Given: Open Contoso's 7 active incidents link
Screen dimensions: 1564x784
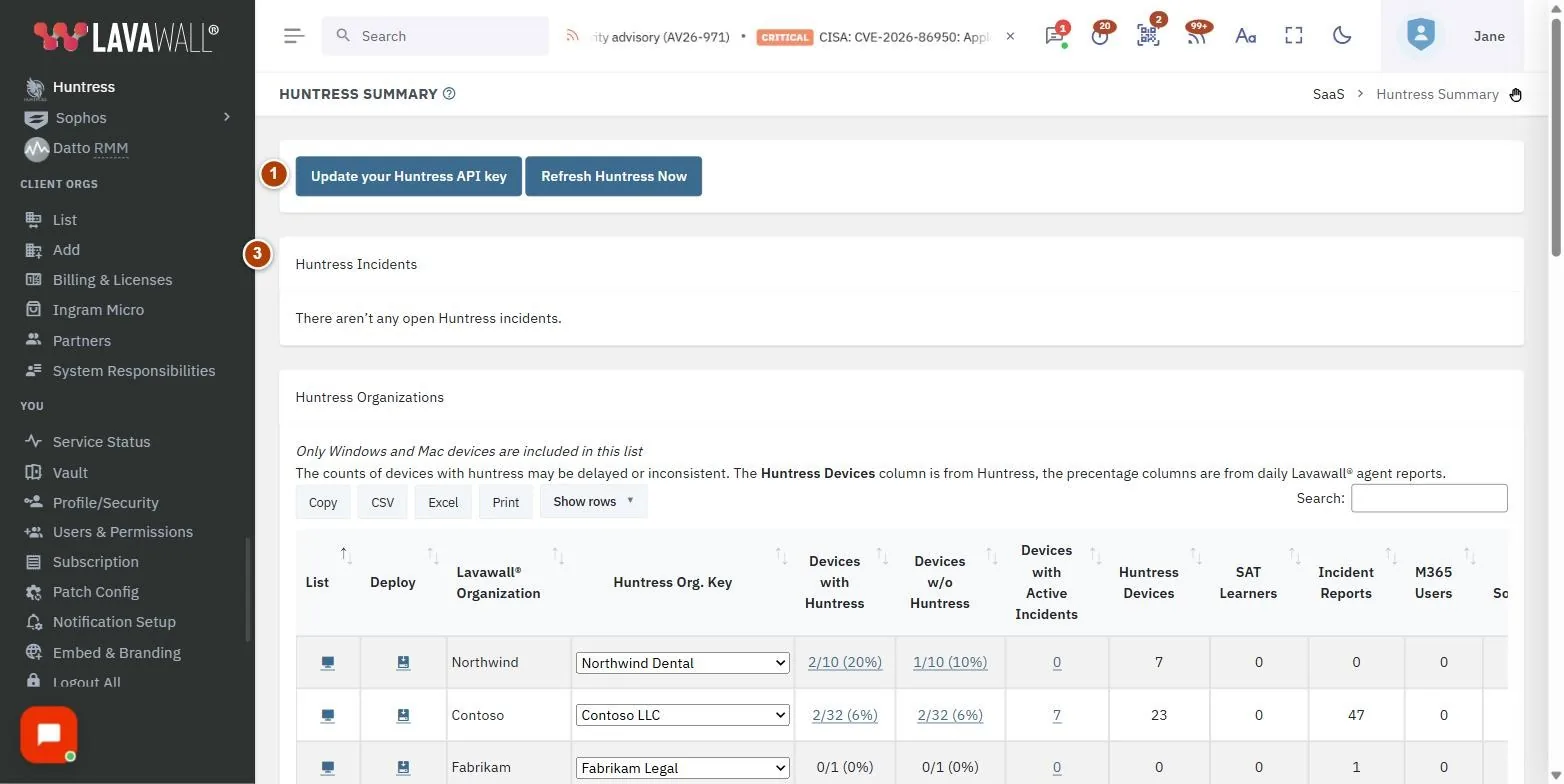Looking at the screenshot, I should click(x=1057, y=715).
